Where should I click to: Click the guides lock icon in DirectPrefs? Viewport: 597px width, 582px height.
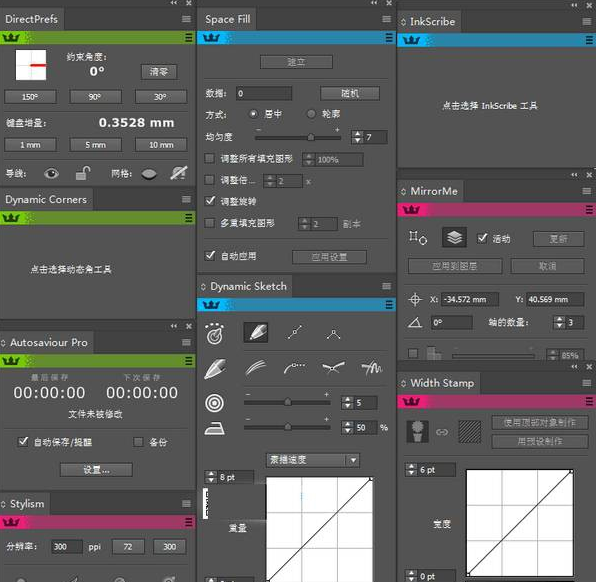(x=83, y=173)
